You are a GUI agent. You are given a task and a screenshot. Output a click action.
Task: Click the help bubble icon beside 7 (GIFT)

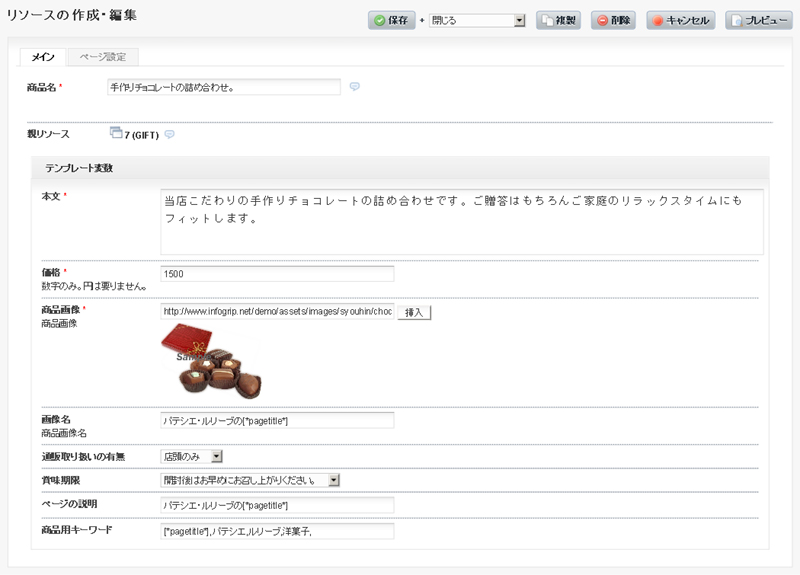pyautogui.click(x=169, y=134)
